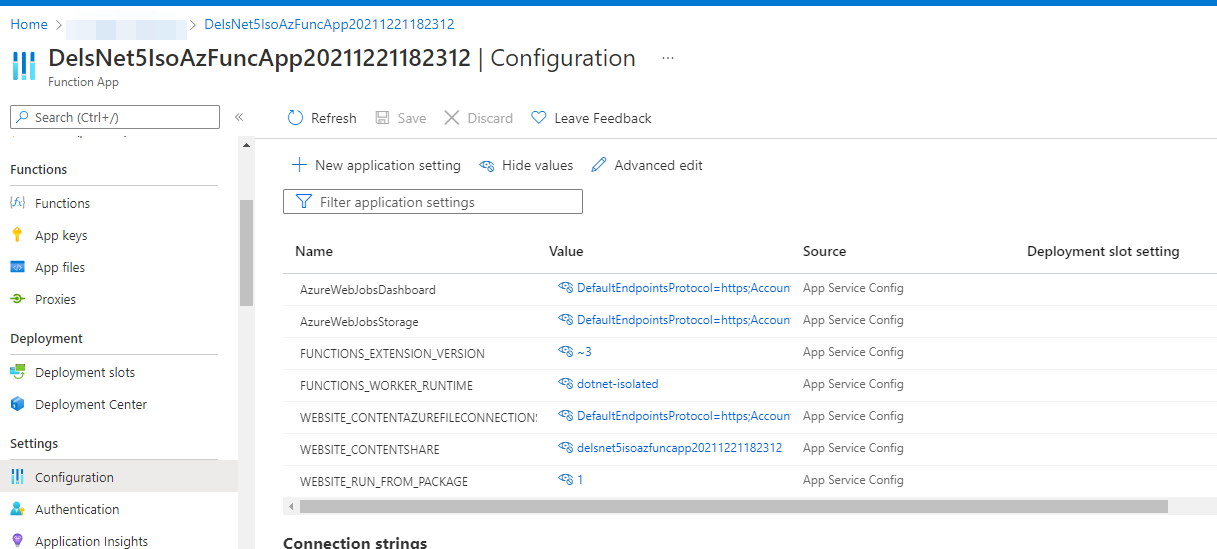Open the FUNCTIONS_WORKER_RUNTIME setting name

386,385
